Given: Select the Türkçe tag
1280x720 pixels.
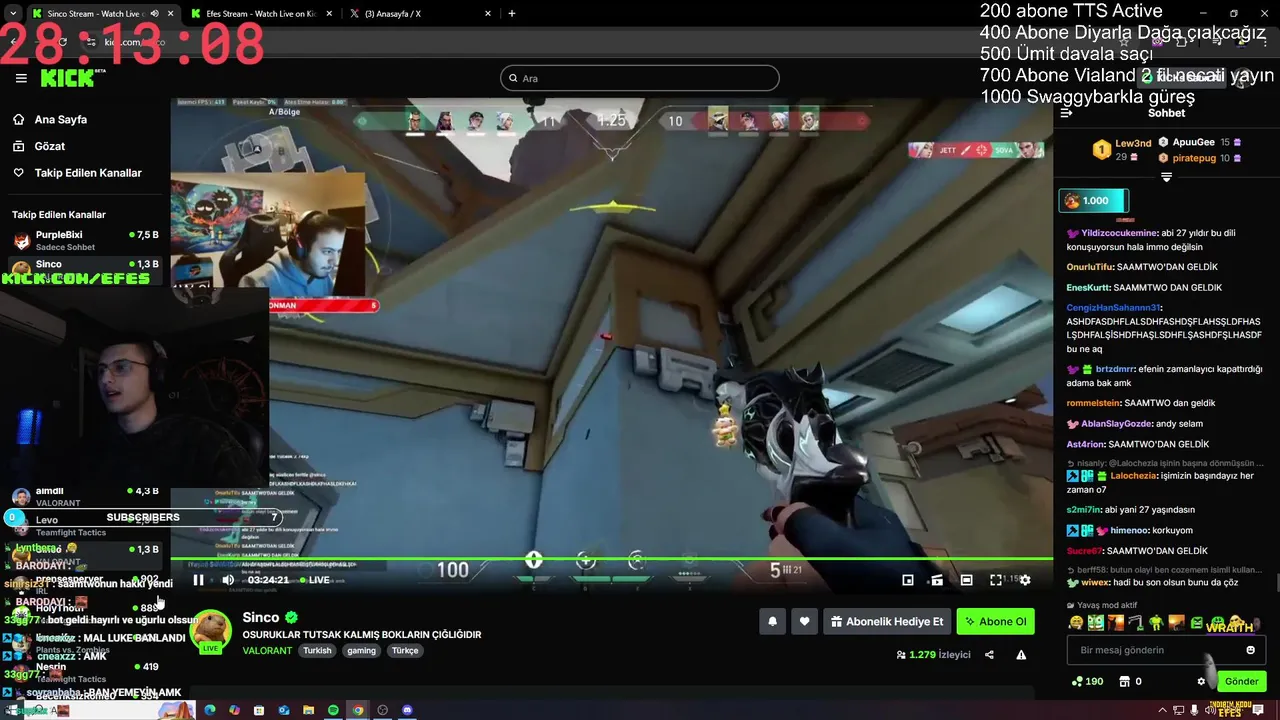Looking at the screenshot, I should pos(405,650).
